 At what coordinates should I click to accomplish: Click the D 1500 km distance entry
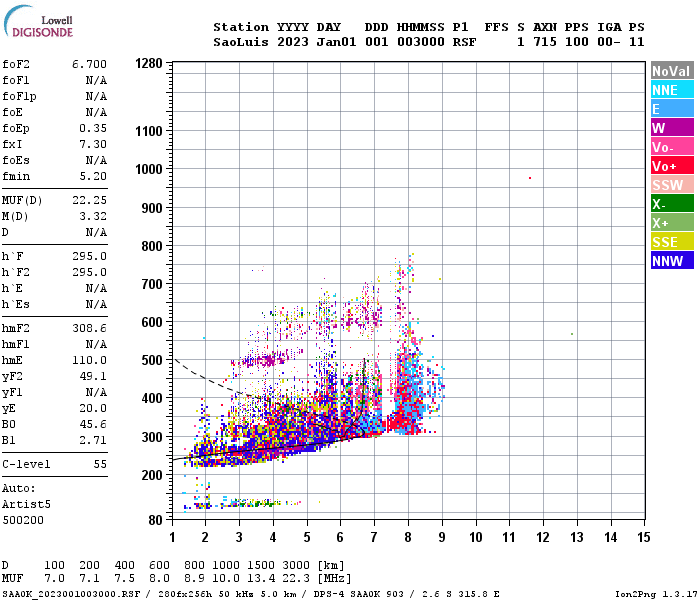261,565
